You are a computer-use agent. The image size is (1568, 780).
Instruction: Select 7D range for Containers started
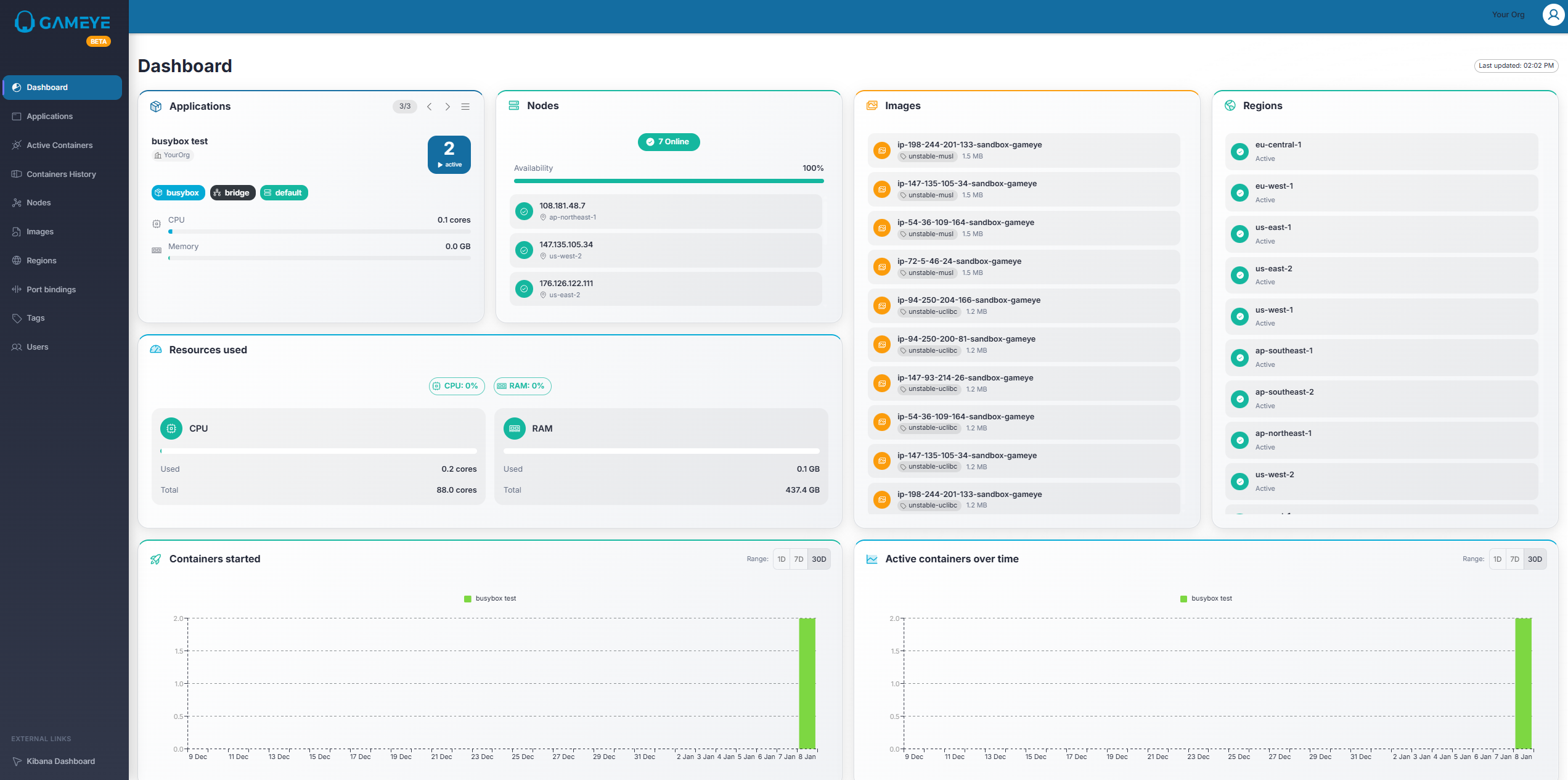pyautogui.click(x=799, y=559)
